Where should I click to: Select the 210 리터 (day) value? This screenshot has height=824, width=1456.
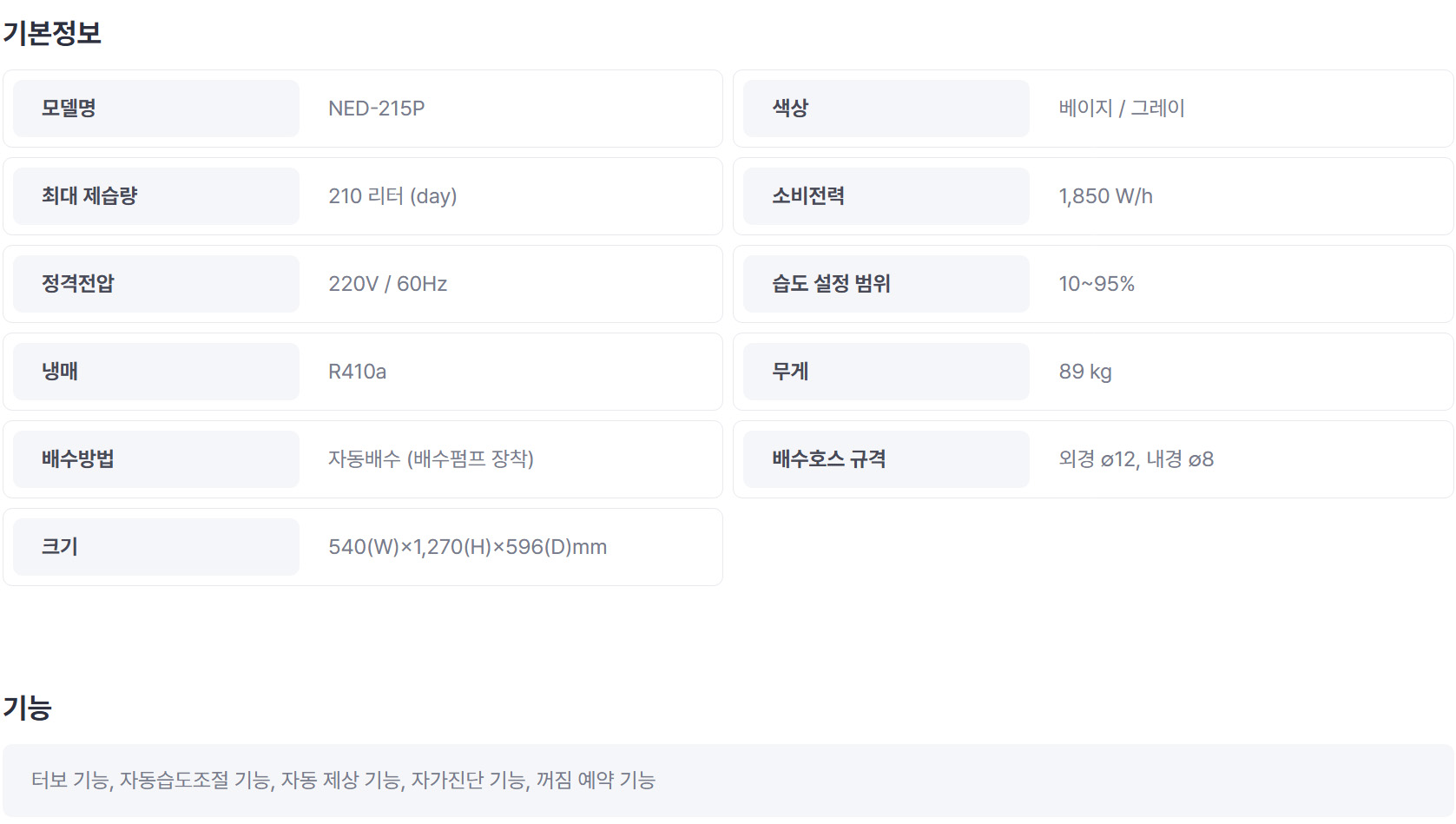pos(392,196)
